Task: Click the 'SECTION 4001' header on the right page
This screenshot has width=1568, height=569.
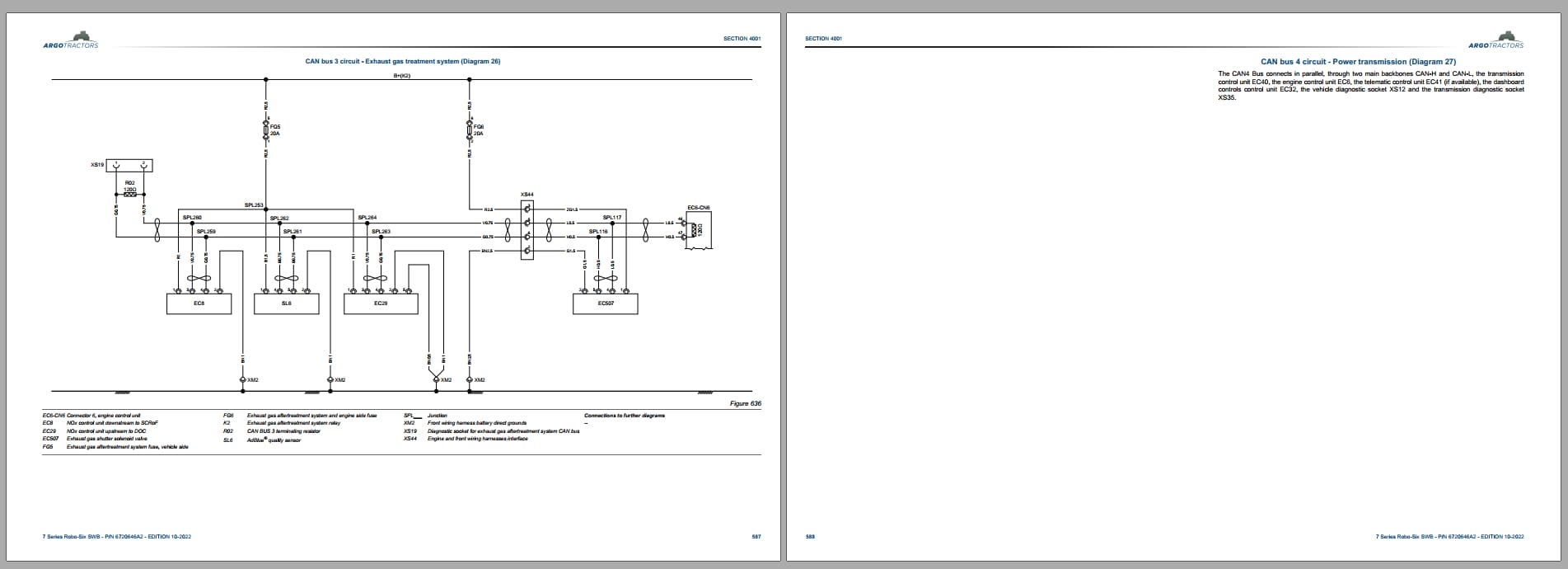Action: click(x=823, y=39)
